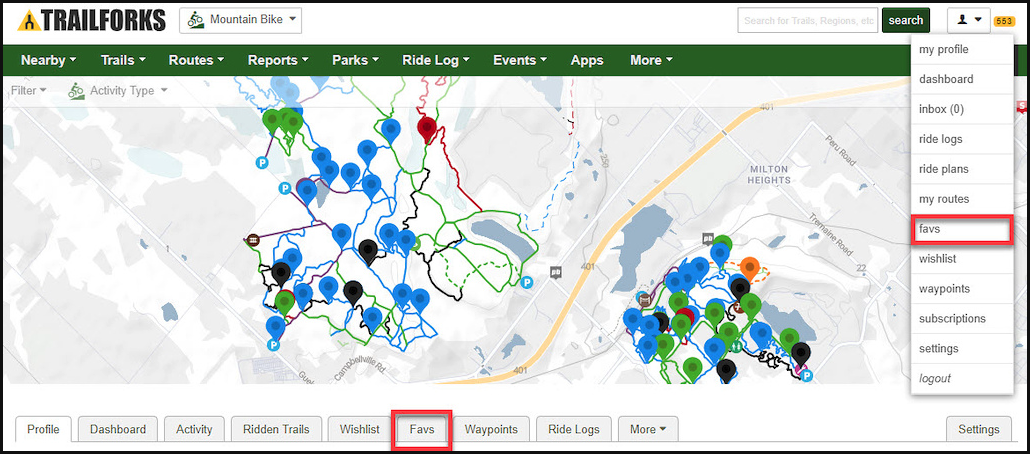Image resolution: width=1030 pixels, height=454 pixels.
Task: Select my profile from user menu
Action: (x=962, y=50)
